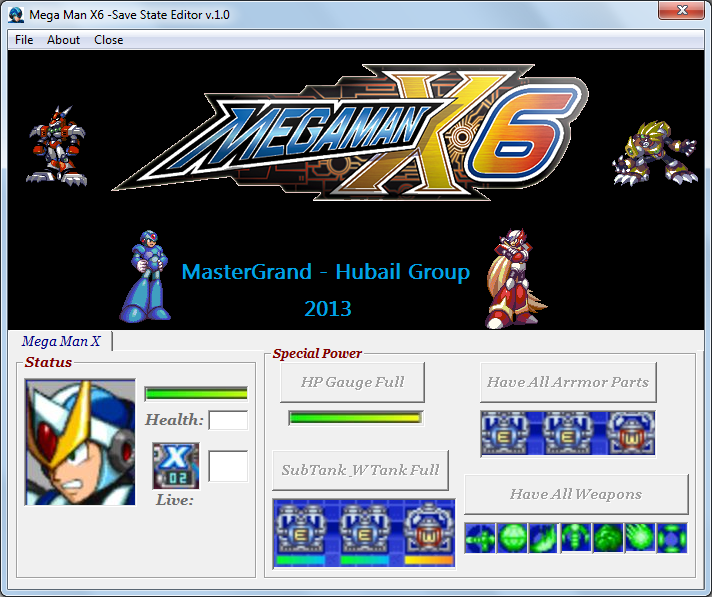The image size is (713, 599).
Task: Click the third weapon icon in the row
Action: (544, 538)
